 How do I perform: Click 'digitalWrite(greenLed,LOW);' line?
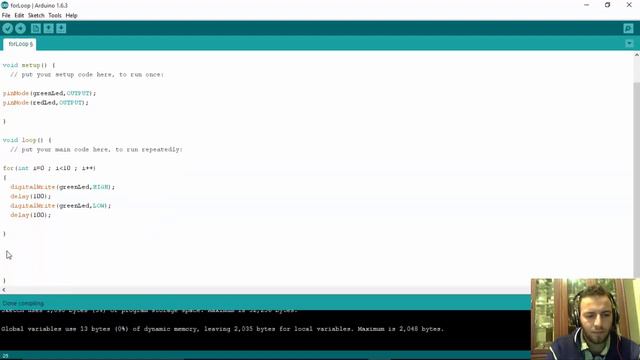pos(60,206)
